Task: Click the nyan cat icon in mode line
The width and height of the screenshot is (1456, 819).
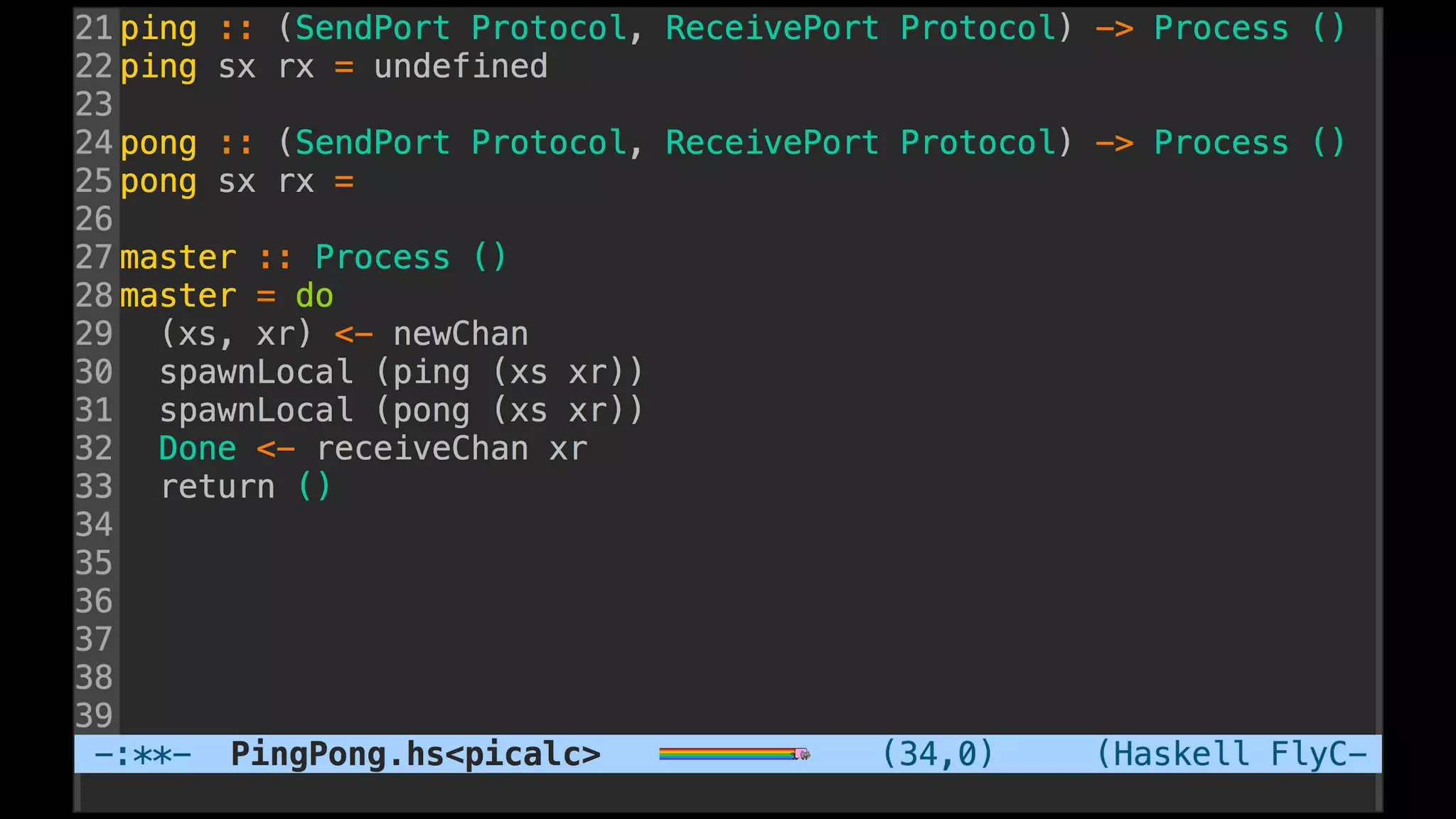Action: click(802, 754)
